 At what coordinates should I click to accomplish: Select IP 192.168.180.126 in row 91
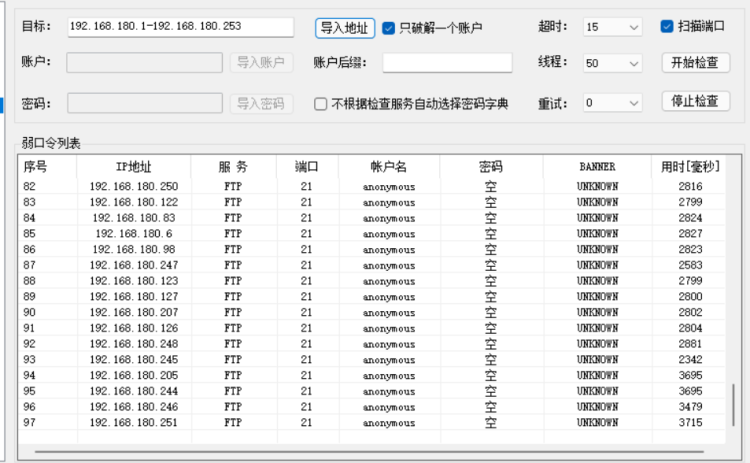[134, 328]
